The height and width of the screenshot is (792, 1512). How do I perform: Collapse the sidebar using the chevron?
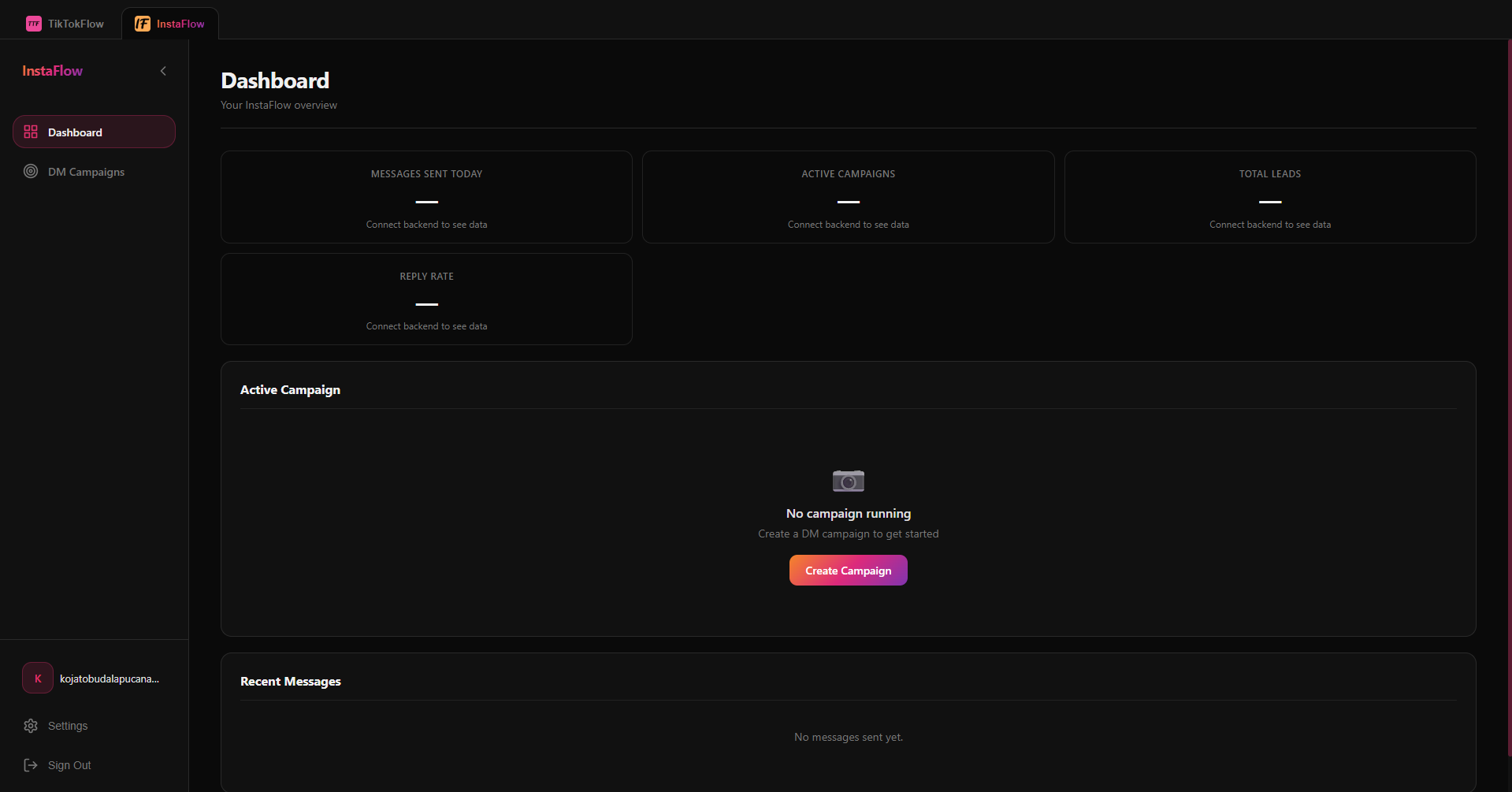(163, 71)
